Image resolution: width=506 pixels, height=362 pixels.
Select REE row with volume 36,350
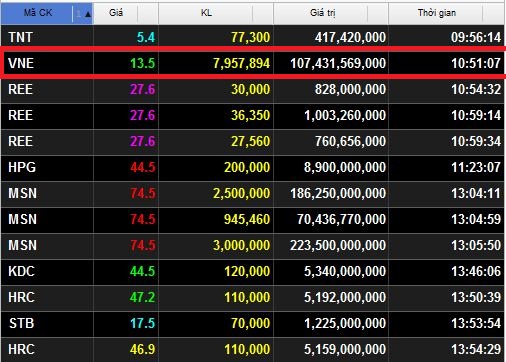253,115
